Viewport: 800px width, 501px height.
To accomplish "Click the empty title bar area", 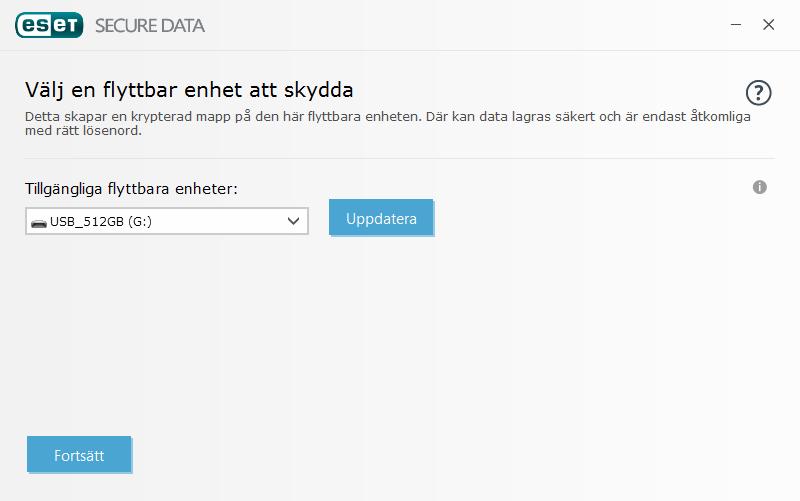I will point(450,25).
